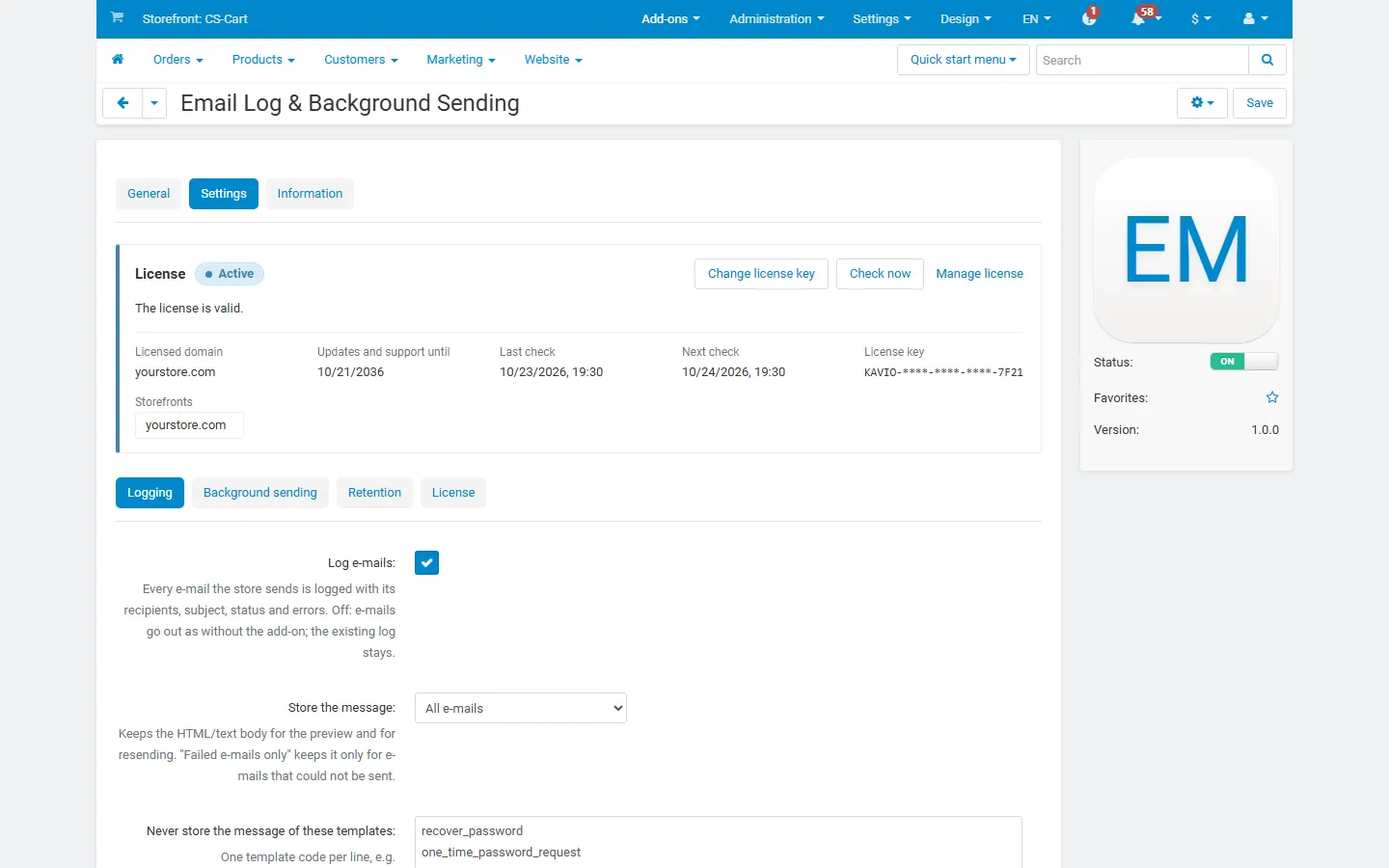
Task: Click the yourstore.com storefront tag
Action: point(189,425)
